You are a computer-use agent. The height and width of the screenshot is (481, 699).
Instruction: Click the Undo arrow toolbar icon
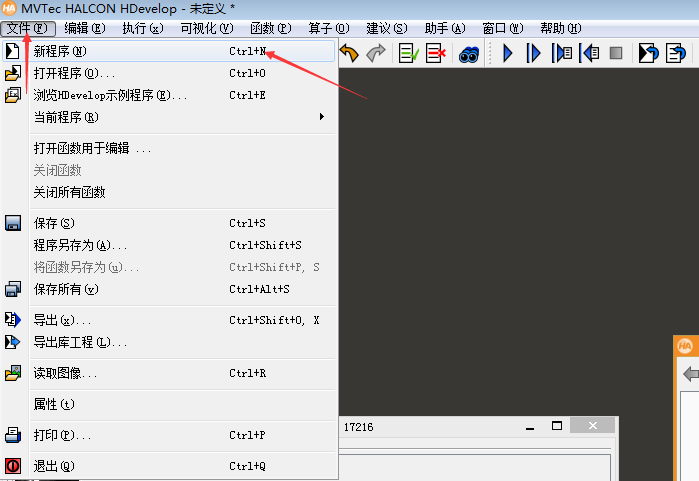click(349, 53)
